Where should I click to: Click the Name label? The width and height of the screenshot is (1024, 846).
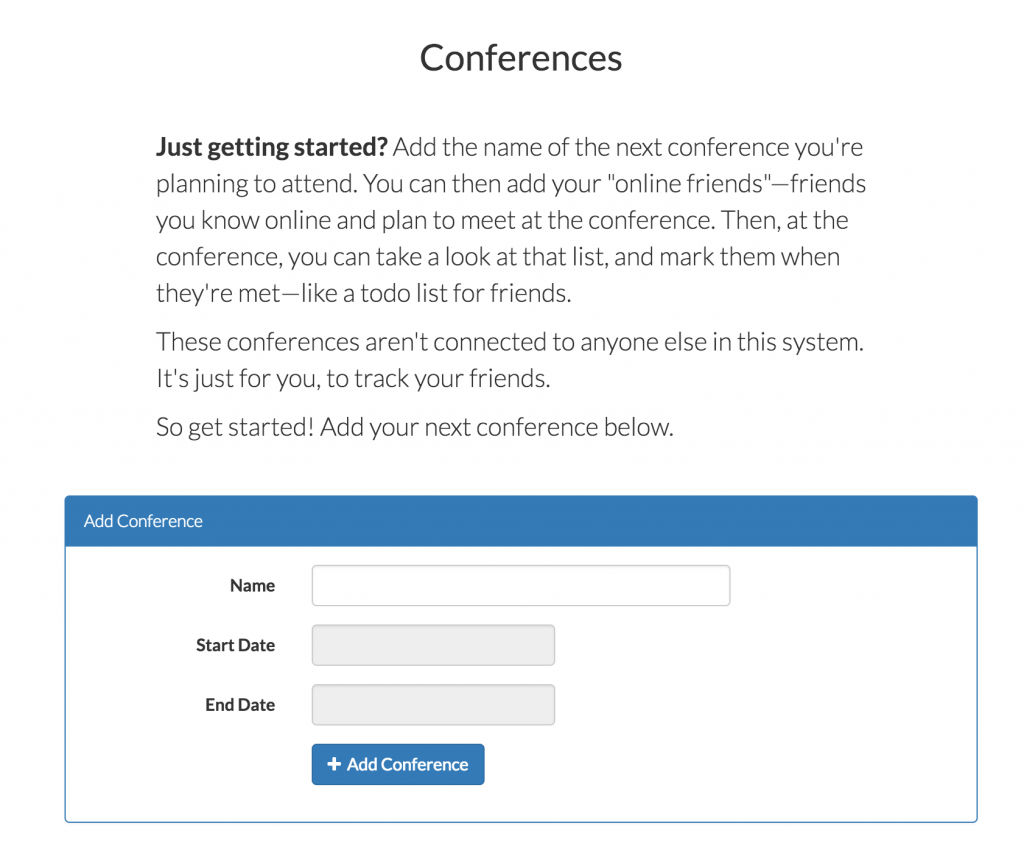tap(252, 586)
